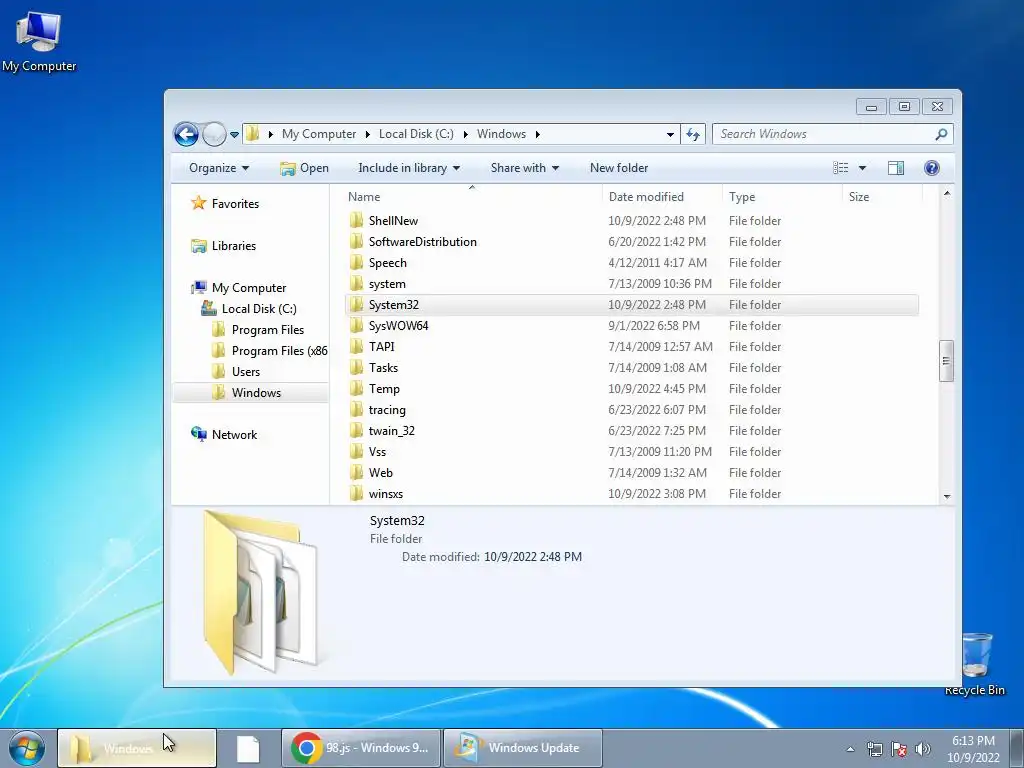Click the Refresh button beside address bar
This screenshot has width=1024, height=768.
tap(693, 135)
